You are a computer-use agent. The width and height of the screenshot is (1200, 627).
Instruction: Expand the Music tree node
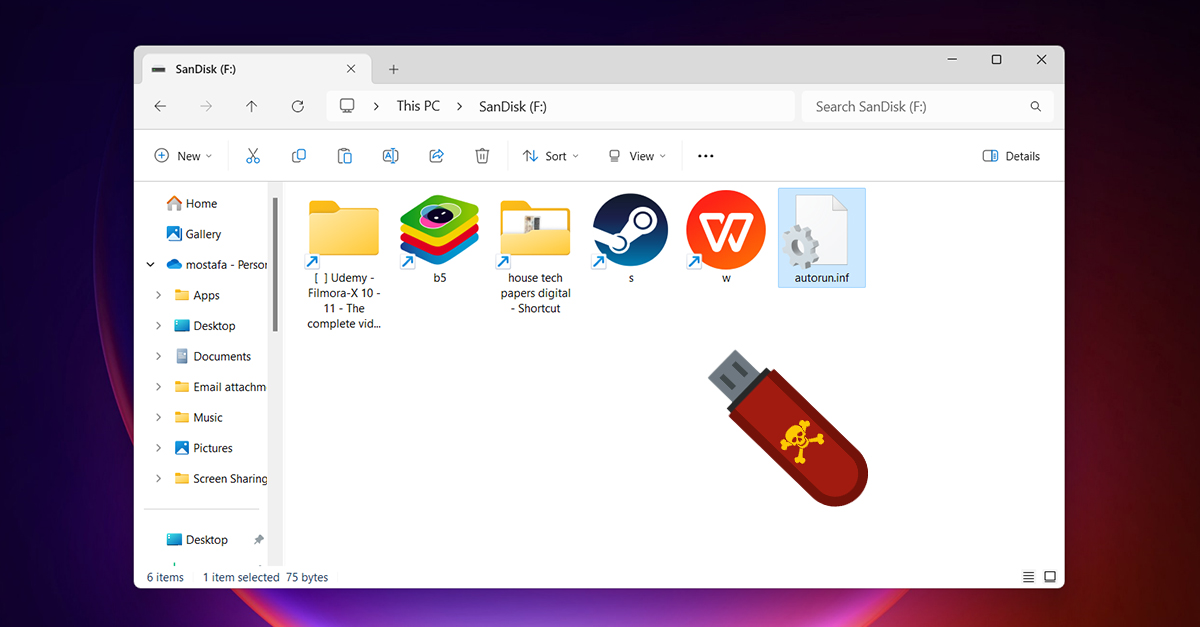[x=159, y=417]
